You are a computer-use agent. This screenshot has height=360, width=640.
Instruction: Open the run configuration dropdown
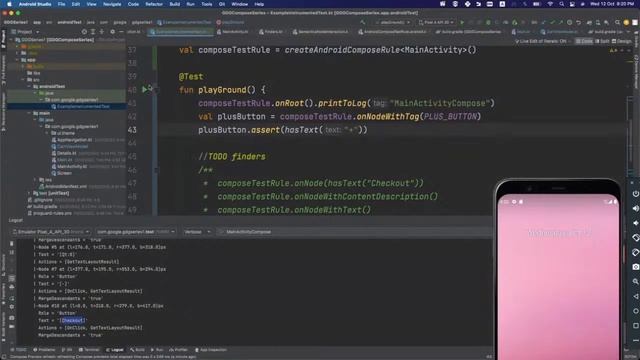click(393, 22)
